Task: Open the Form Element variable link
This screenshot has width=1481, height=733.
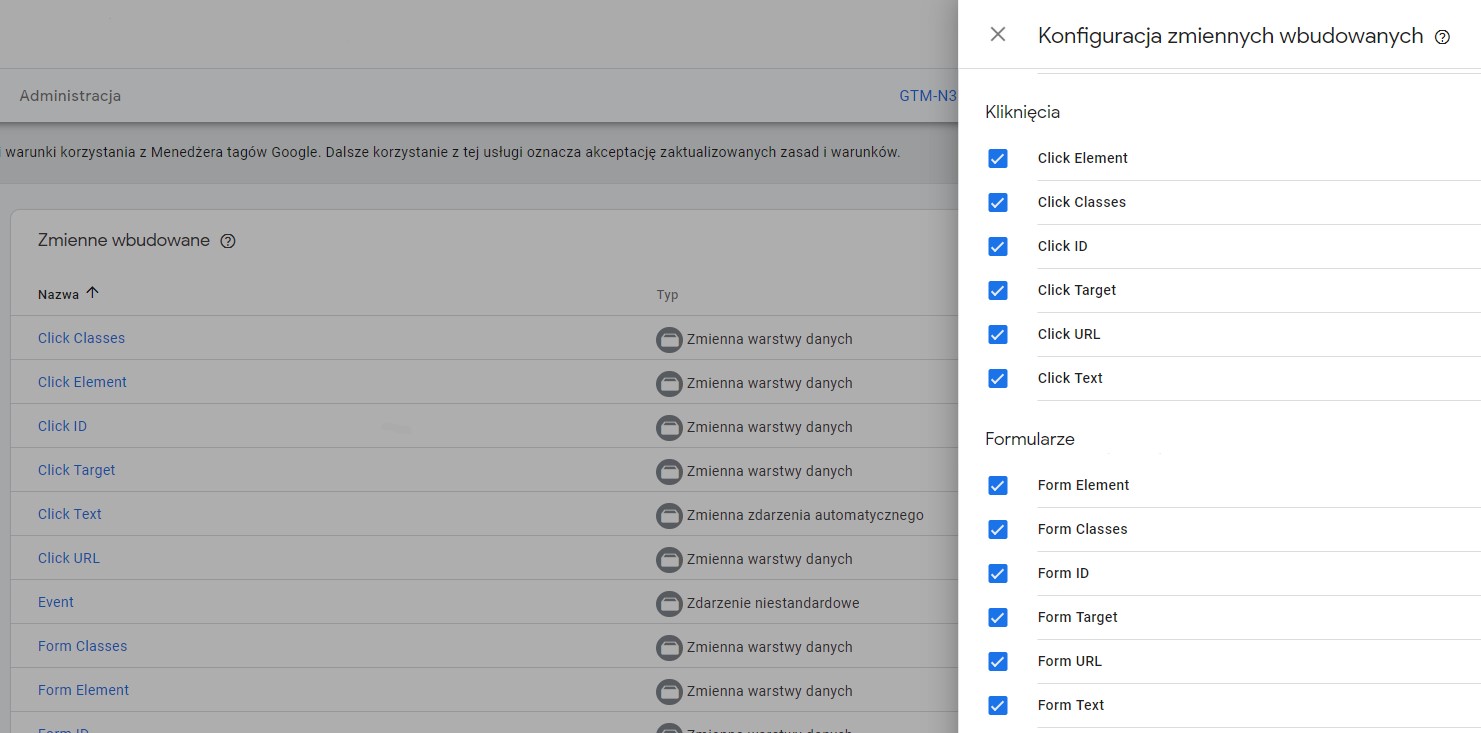Action: pos(83,690)
